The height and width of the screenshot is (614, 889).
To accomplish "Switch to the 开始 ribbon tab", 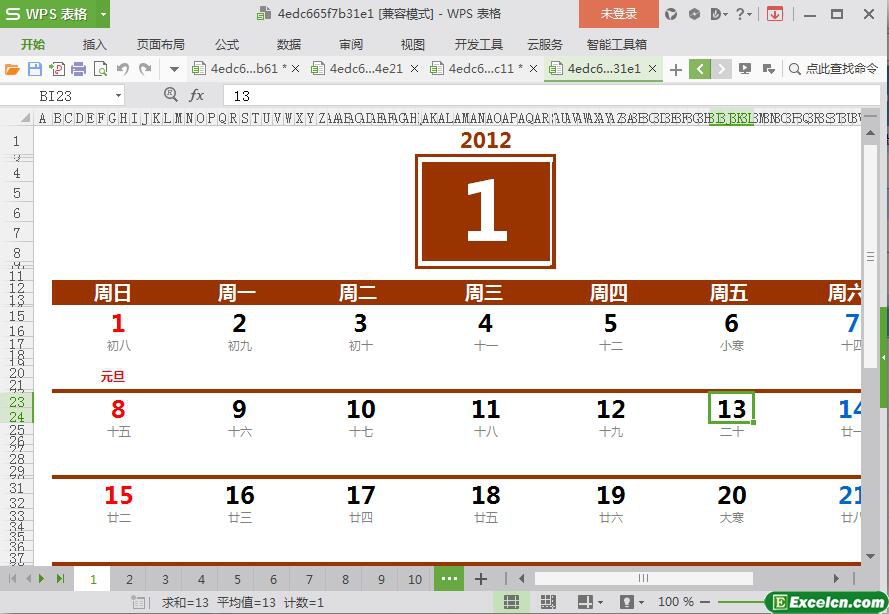I will (33, 44).
